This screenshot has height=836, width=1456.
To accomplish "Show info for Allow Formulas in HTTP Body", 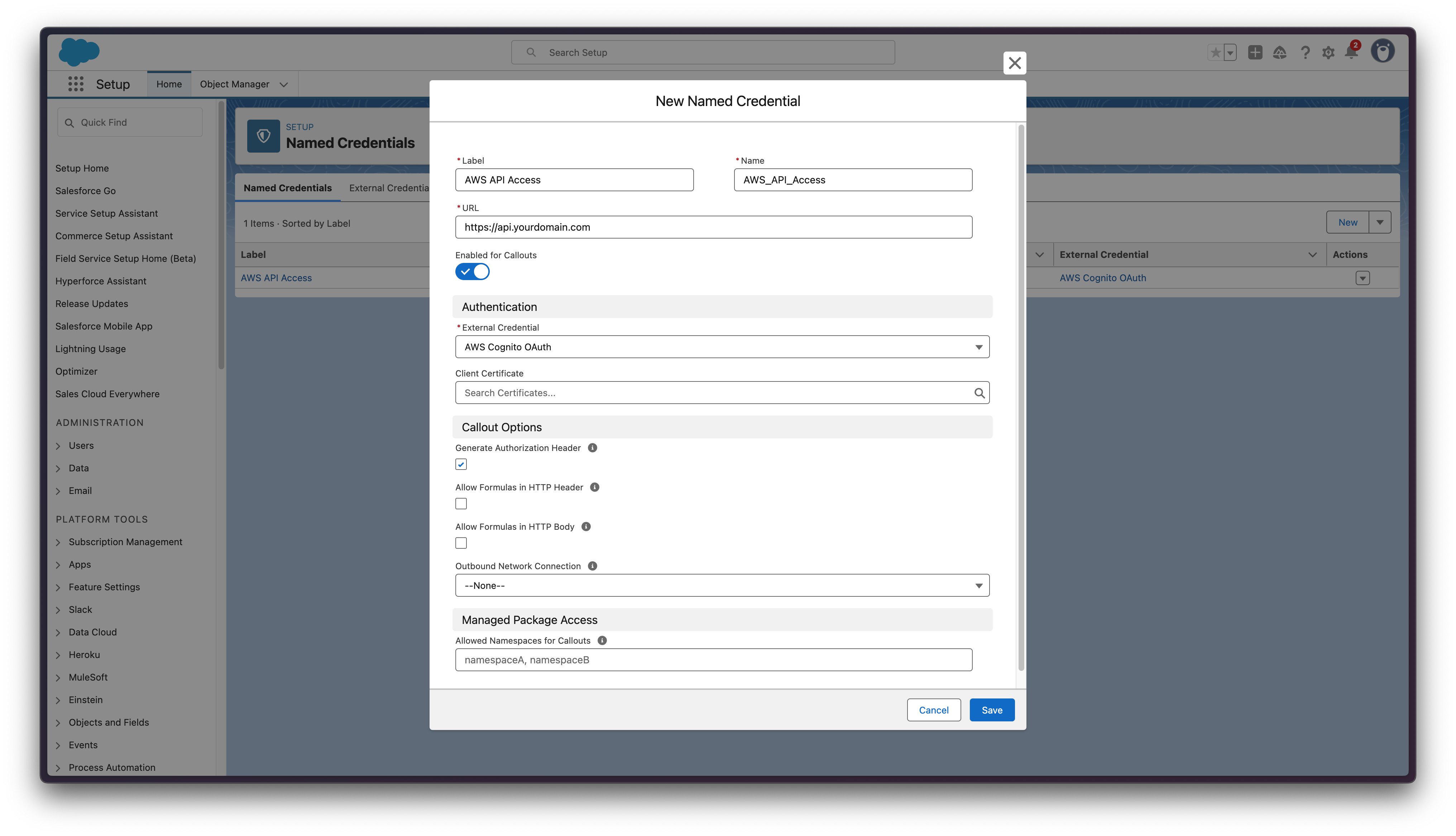I will click(x=586, y=527).
